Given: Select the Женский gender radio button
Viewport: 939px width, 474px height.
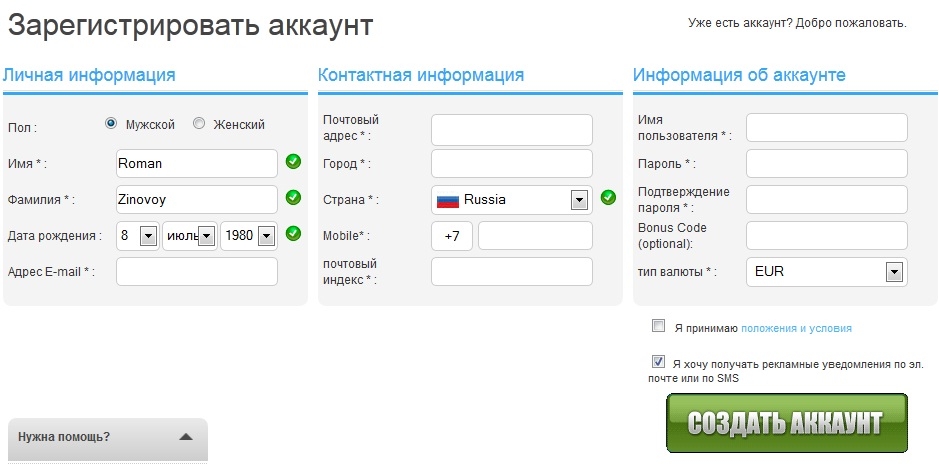Looking at the screenshot, I should pos(199,124).
